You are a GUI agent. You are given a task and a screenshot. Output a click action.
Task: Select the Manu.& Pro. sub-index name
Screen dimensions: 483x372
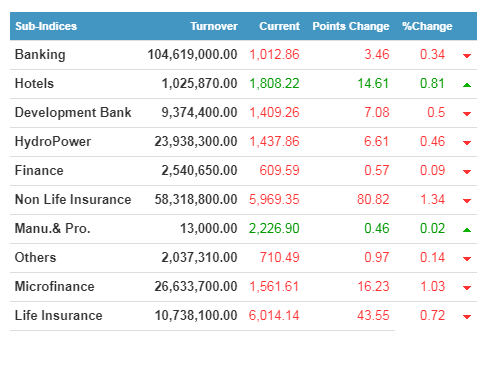52,228
